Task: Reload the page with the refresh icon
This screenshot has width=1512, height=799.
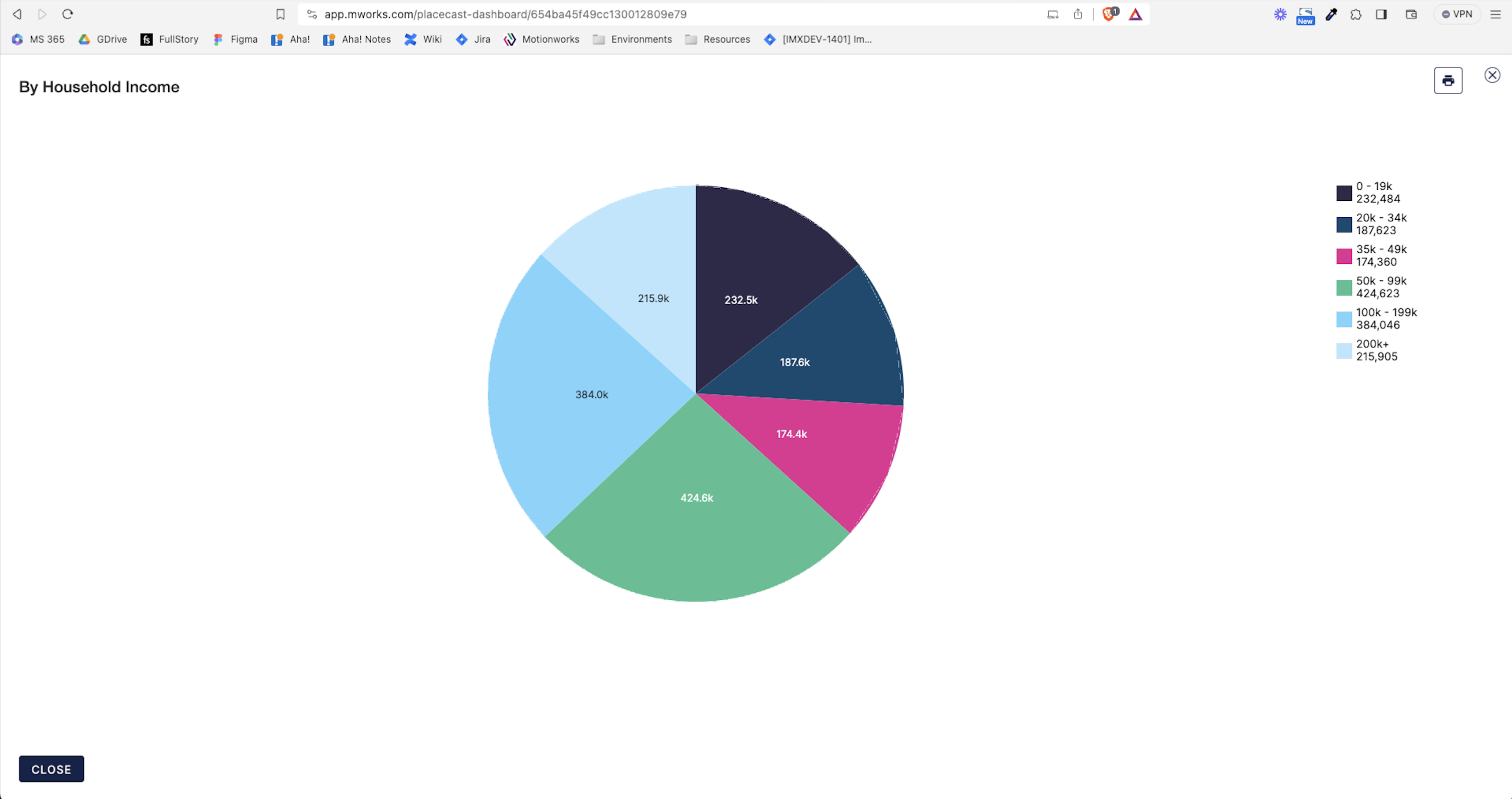Action: point(68,14)
